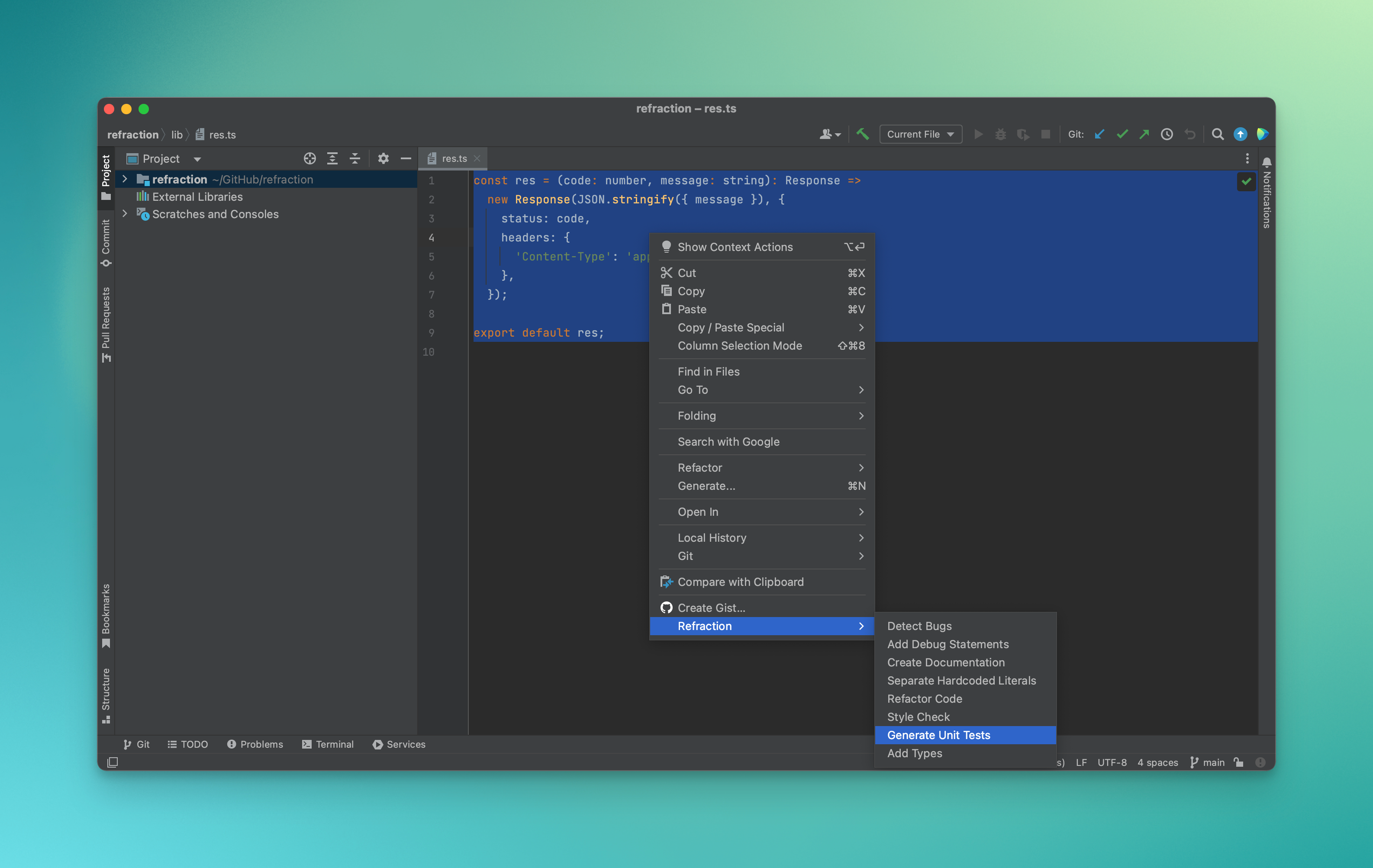Open the user account dropdown icon

click(x=830, y=135)
